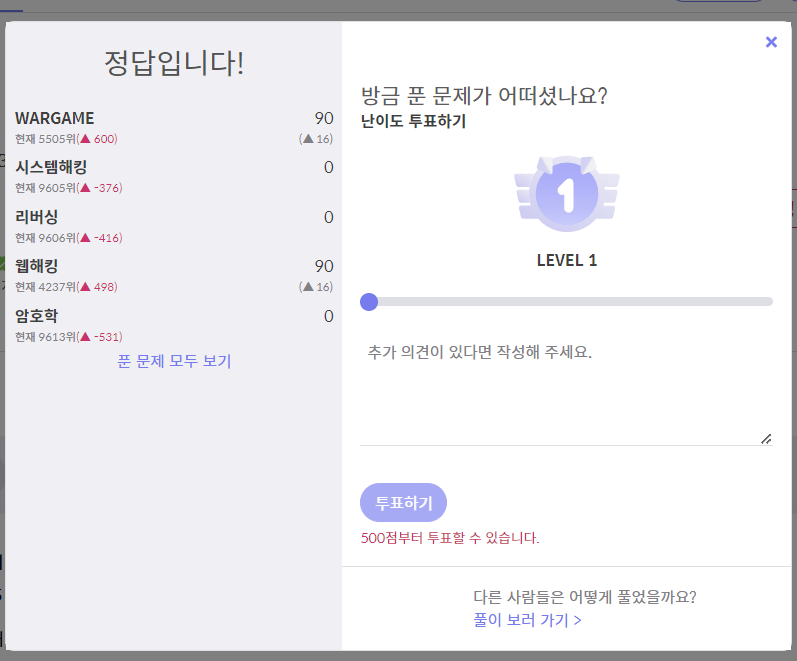
Task: Click the 투표하기 vote button
Action: click(404, 503)
